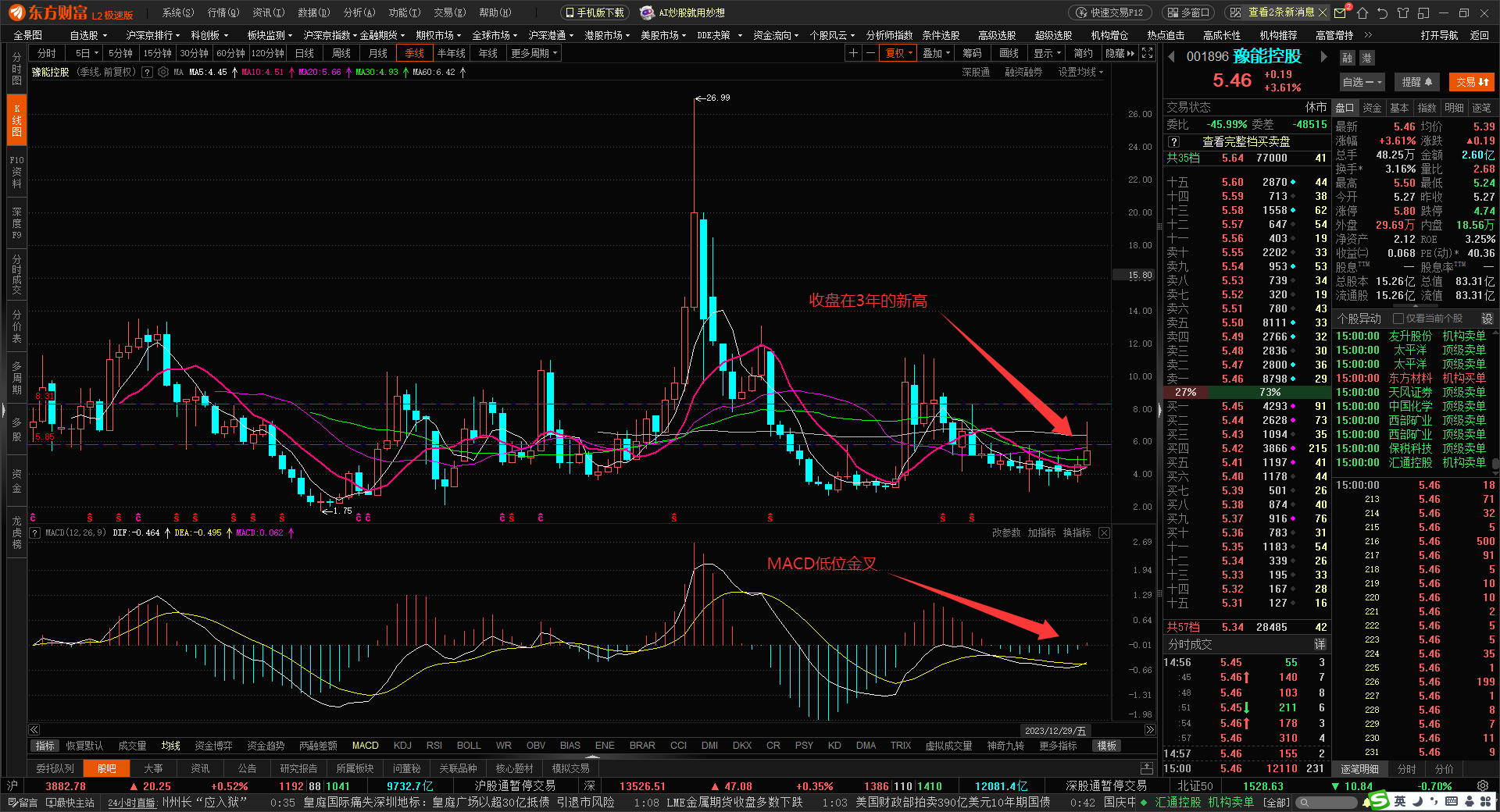Open the skin (shirt) theme icon
This screenshot has width=1500, height=812.
point(1403,12)
